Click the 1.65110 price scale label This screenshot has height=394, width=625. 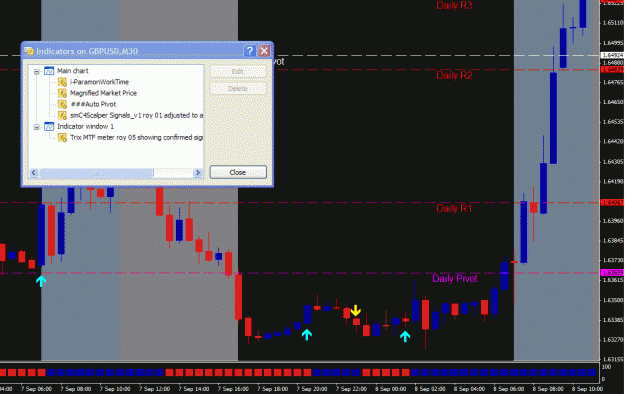(x=613, y=23)
